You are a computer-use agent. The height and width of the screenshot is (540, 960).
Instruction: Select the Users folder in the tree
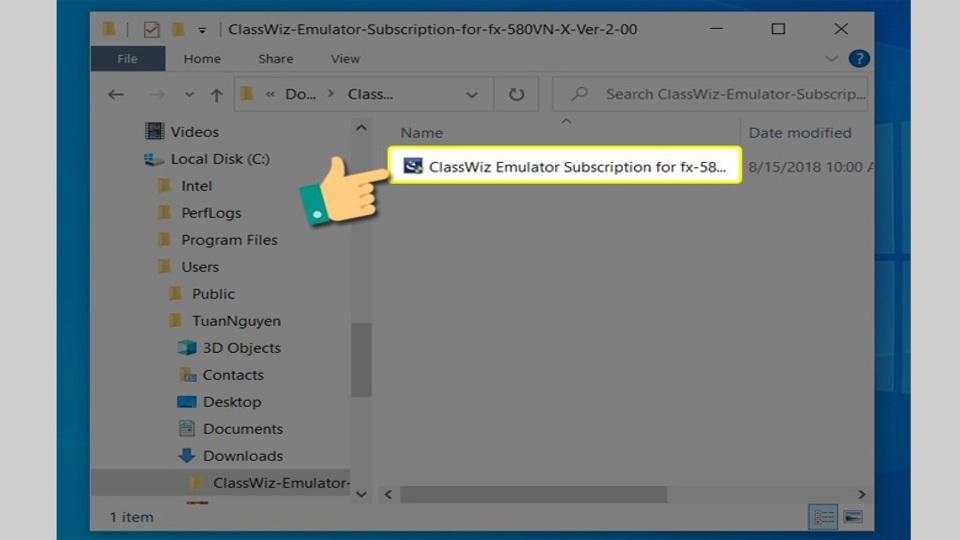(x=200, y=266)
